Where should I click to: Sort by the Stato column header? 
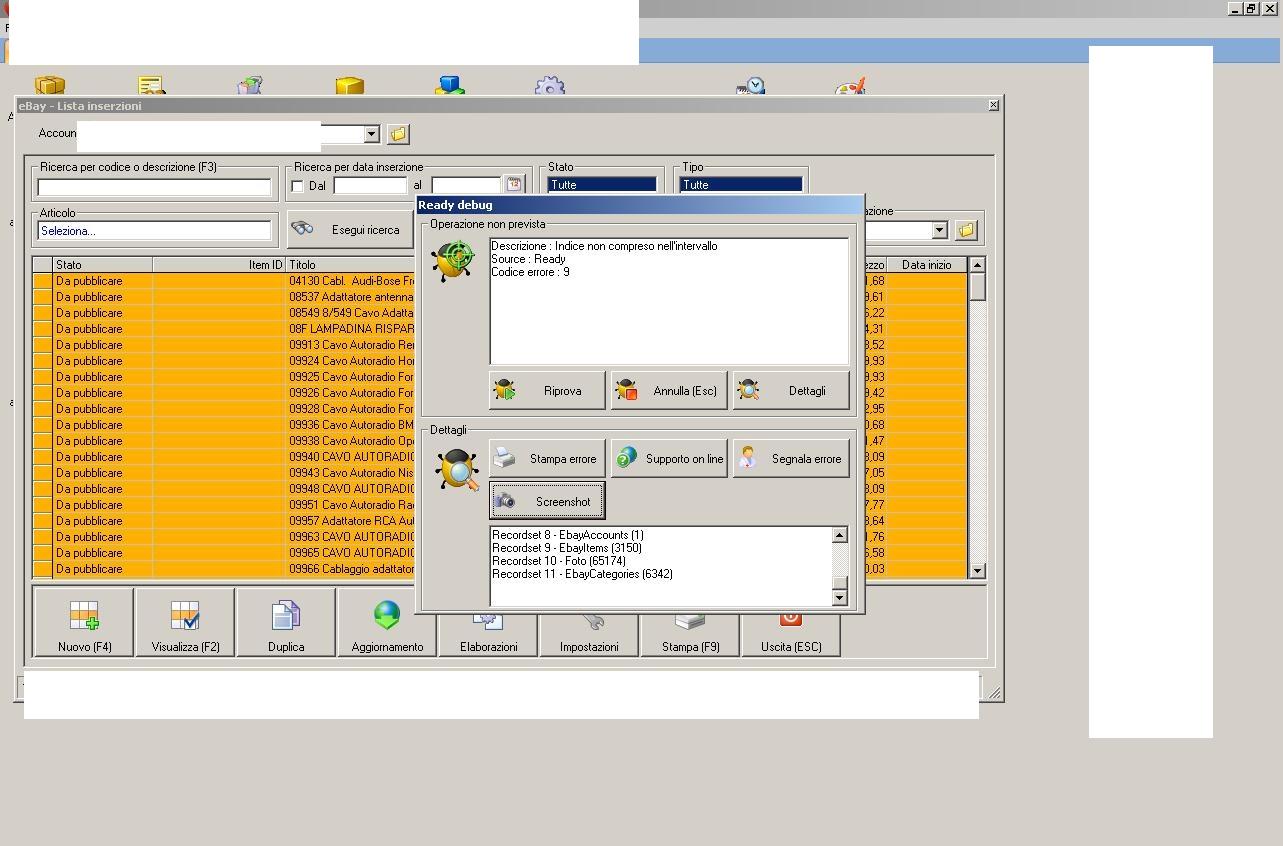103,265
